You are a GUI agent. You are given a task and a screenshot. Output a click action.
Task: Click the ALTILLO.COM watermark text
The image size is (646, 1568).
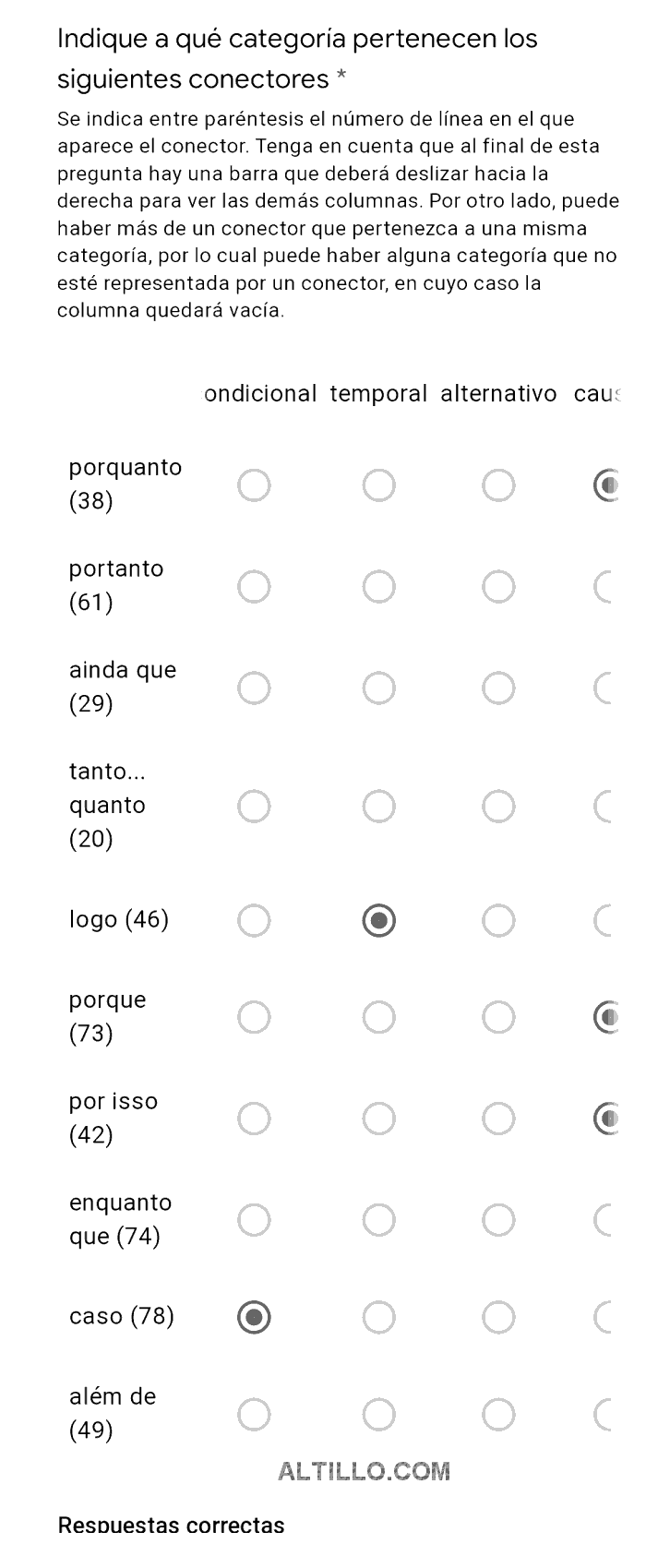(365, 1471)
